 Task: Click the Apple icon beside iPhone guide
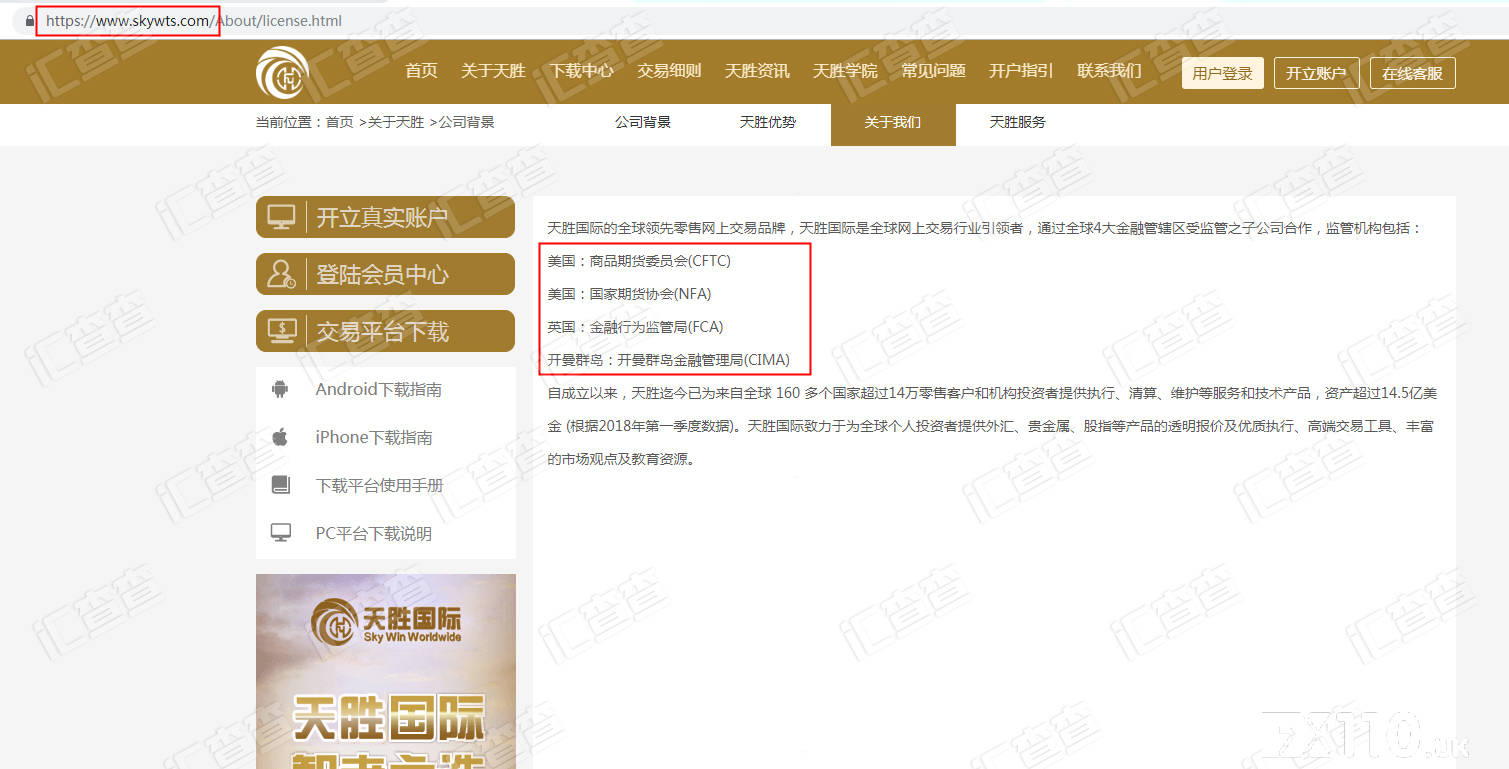pos(280,437)
